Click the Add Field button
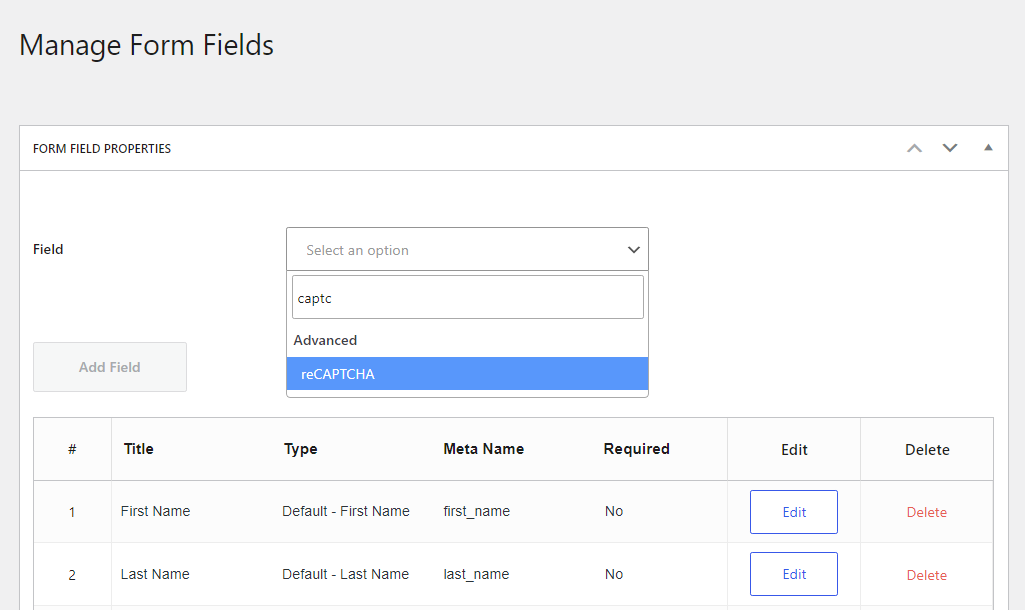 [110, 367]
